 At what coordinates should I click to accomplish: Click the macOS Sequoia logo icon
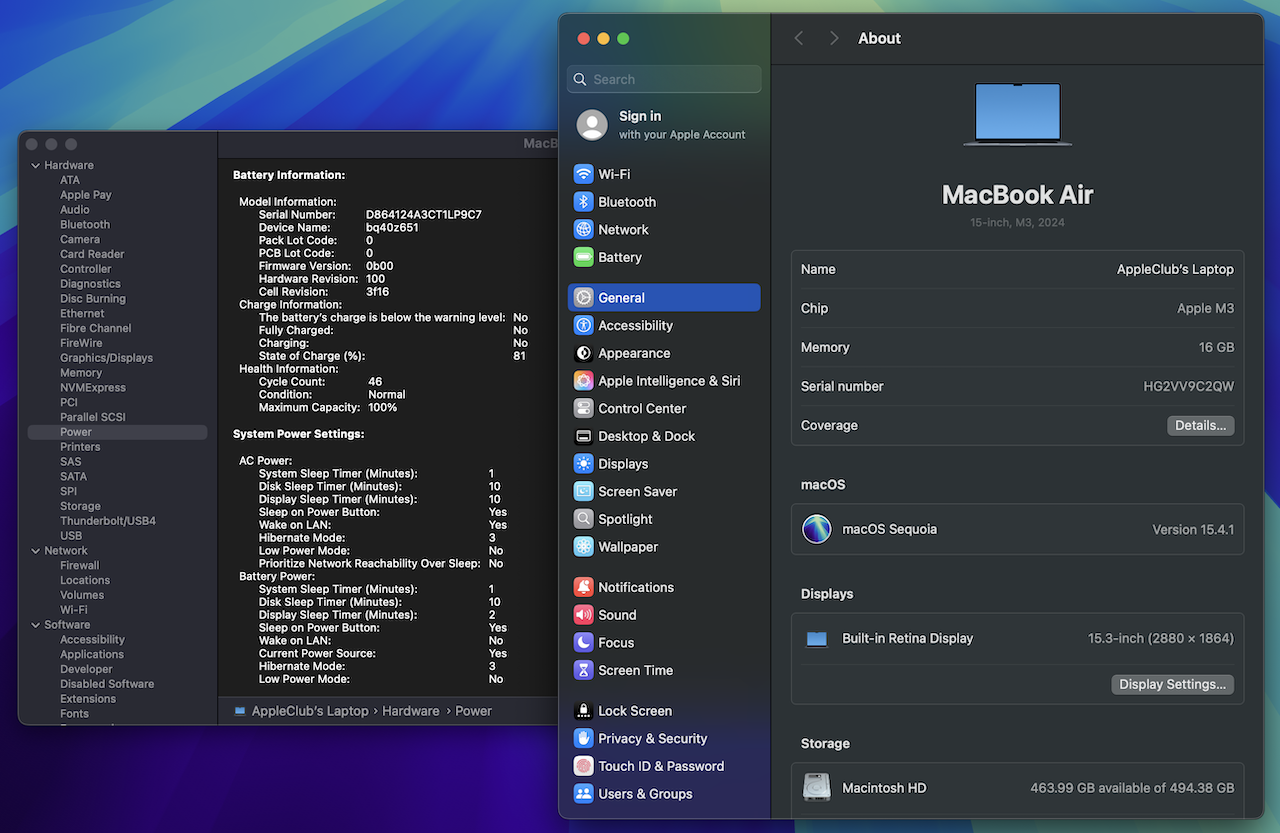tap(817, 529)
